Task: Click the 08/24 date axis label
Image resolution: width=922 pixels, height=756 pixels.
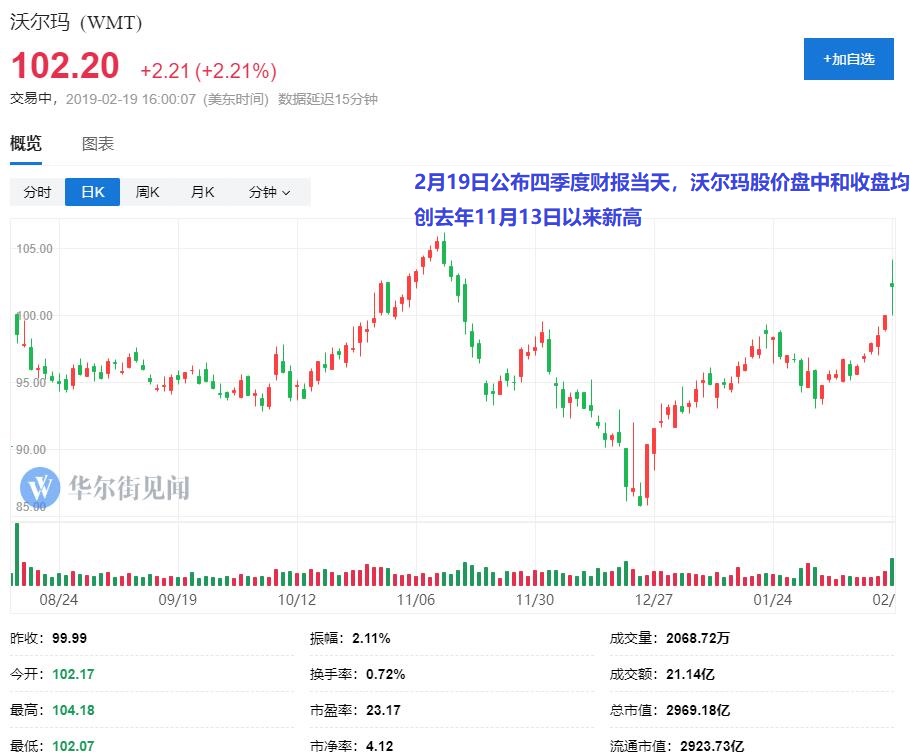Action: point(58,600)
